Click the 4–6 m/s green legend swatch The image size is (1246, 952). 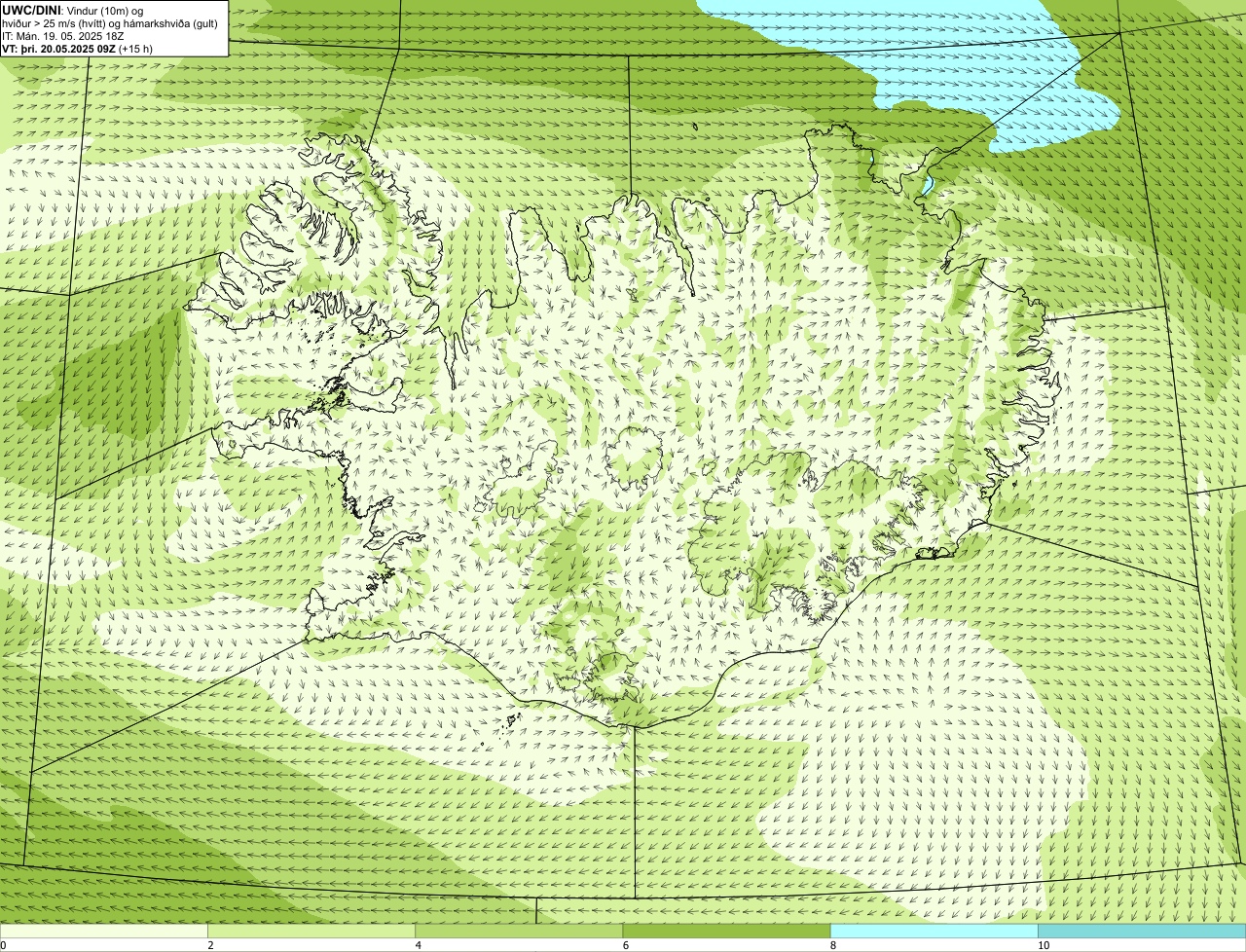point(518,931)
